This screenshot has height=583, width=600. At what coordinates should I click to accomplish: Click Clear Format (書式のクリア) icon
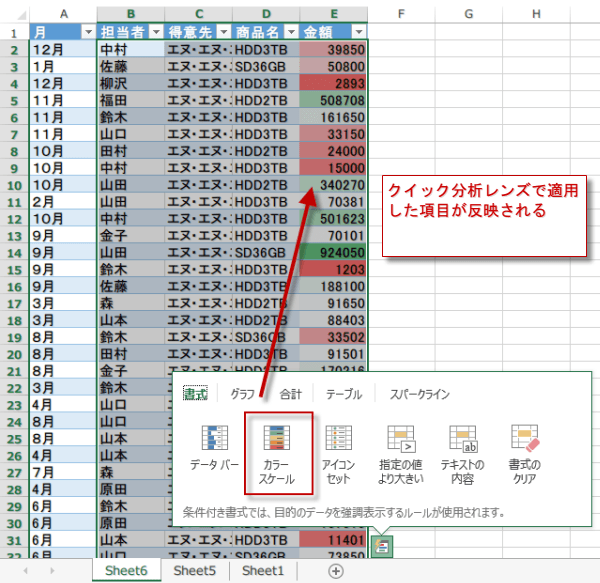tap(525, 450)
